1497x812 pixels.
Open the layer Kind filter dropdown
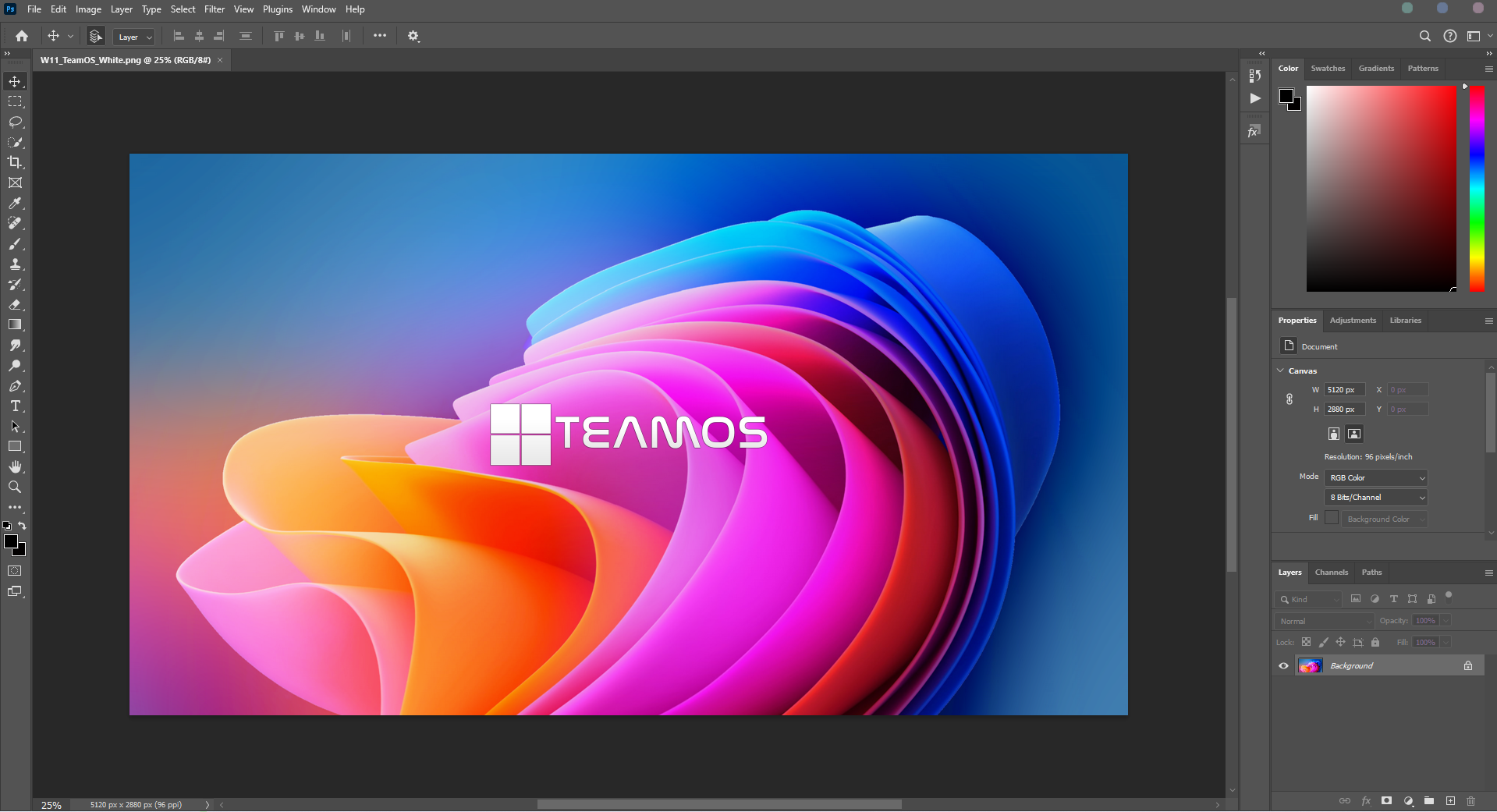[x=1309, y=599]
